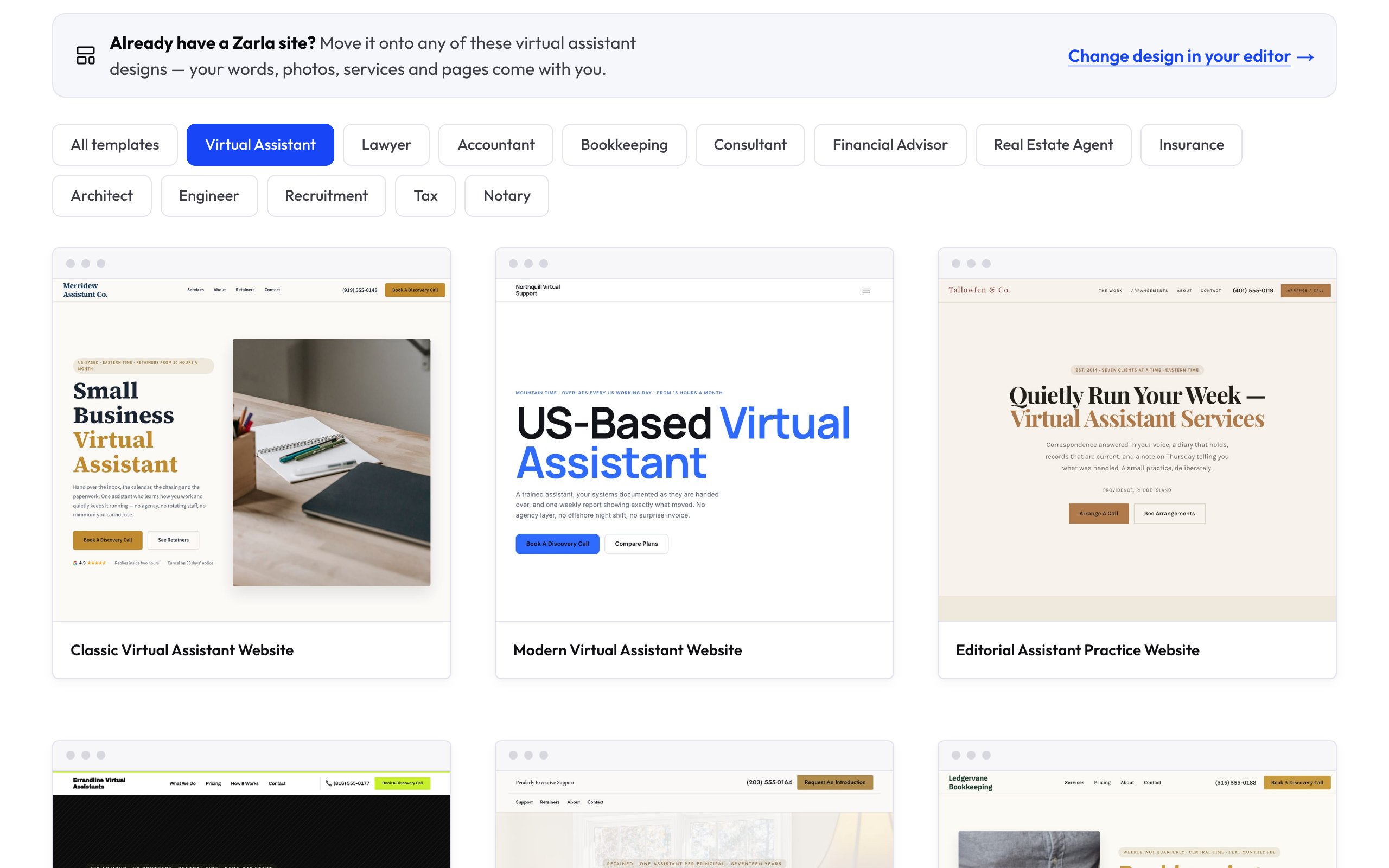Click green Book A Discovery Call in Errandline header
Screen dimensions: 1389x868
[403, 783]
